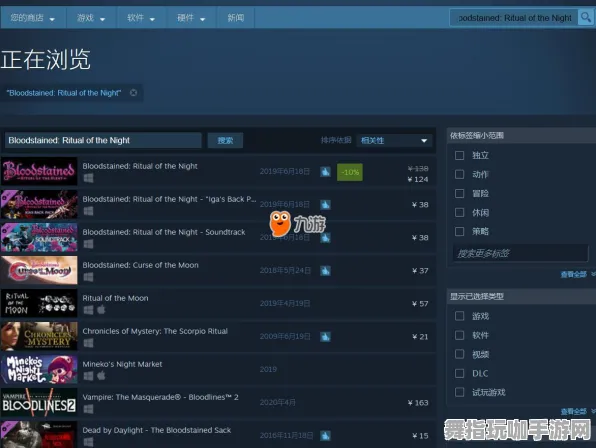Image resolution: width=596 pixels, height=448 pixels.
Task: Open Mineko's Night Market title
Action: click(x=122, y=364)
